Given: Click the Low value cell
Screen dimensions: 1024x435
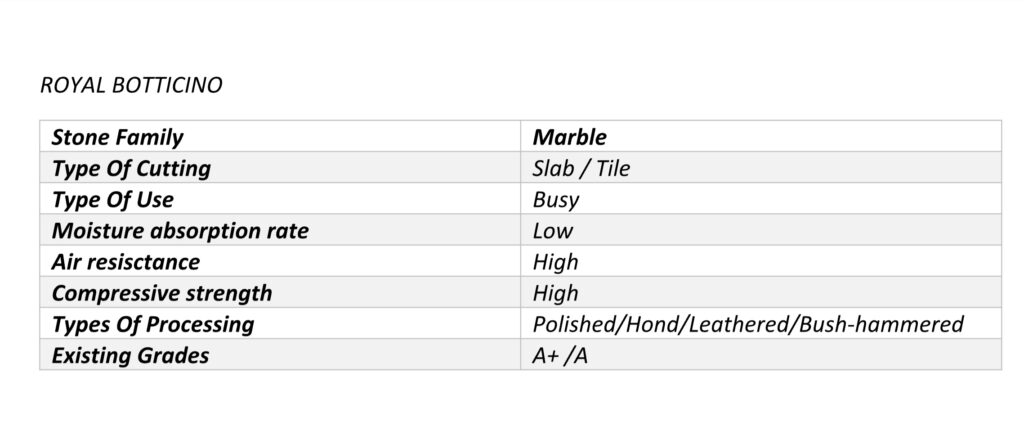Looking at the screenshot, I should 553,231.
